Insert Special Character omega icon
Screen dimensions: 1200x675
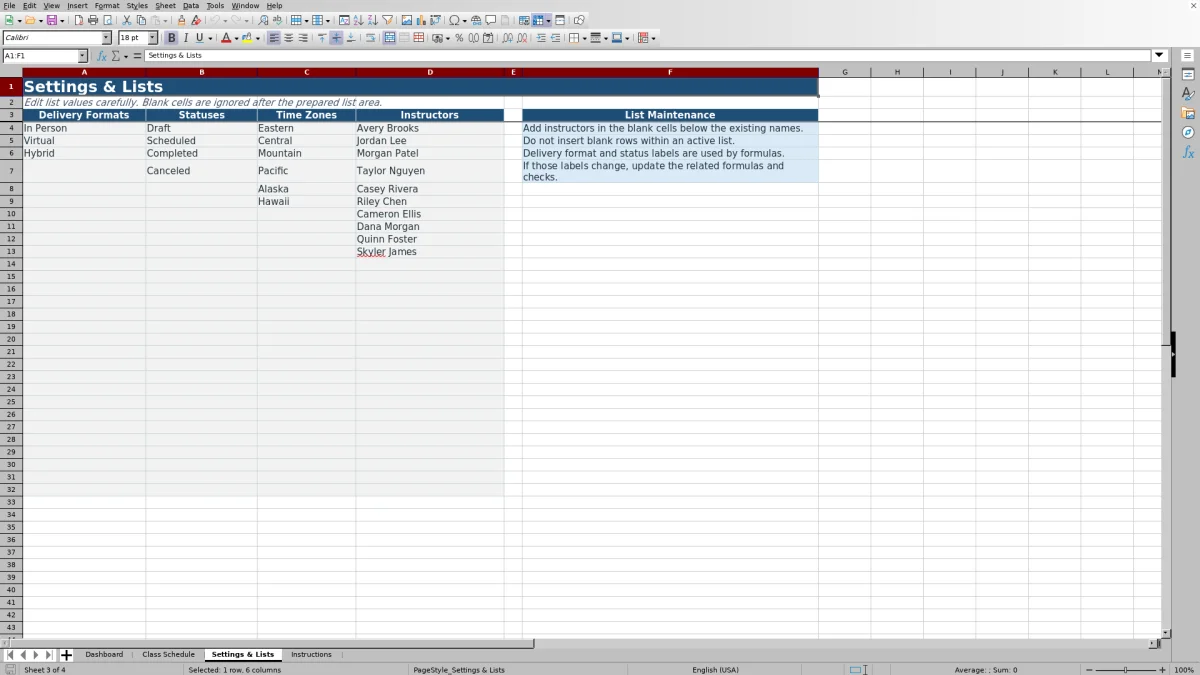click(x=454, y=20)
